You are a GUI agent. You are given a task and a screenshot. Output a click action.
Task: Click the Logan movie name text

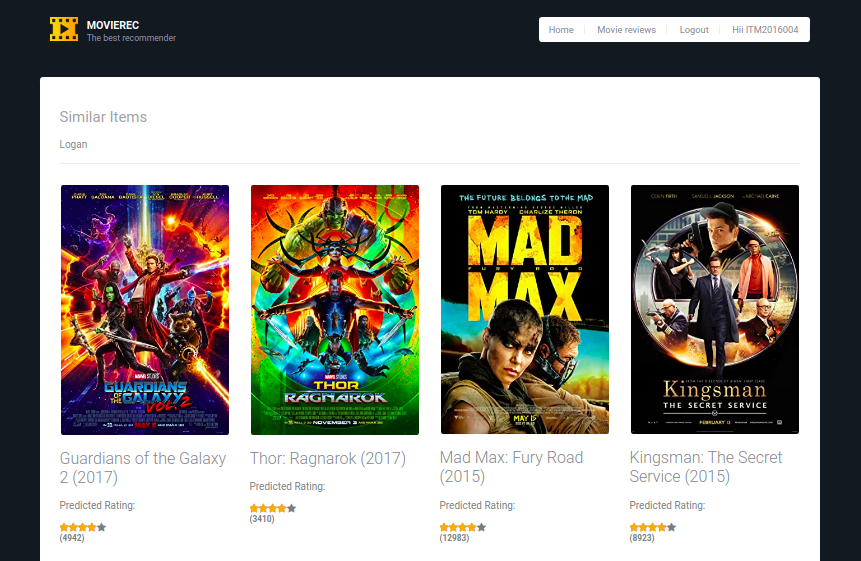[74, 144]
